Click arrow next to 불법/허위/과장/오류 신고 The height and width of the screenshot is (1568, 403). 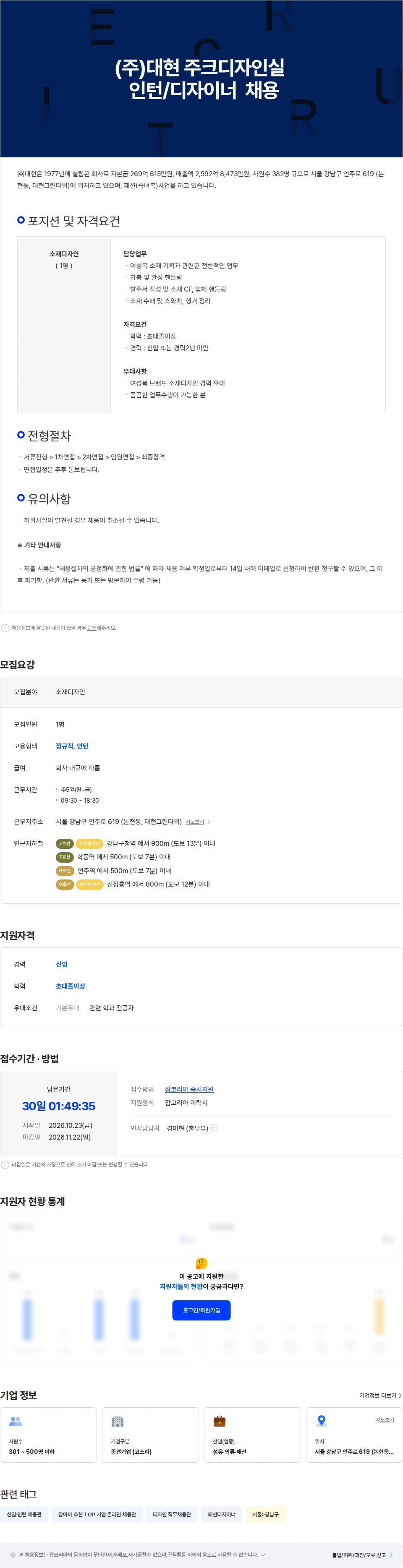391,1555
